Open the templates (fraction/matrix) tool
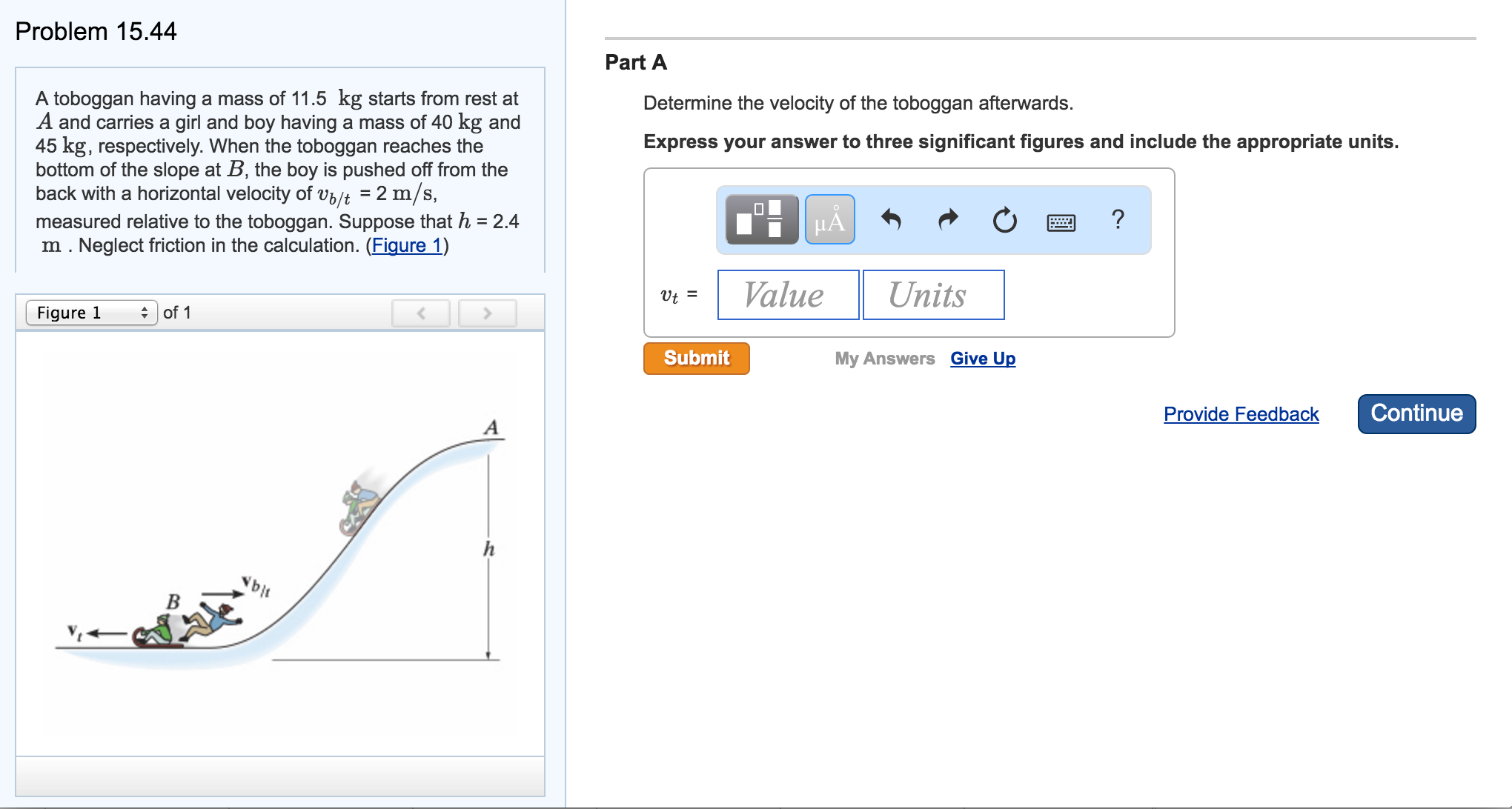The image size is (1512, 809). [761, 220]
